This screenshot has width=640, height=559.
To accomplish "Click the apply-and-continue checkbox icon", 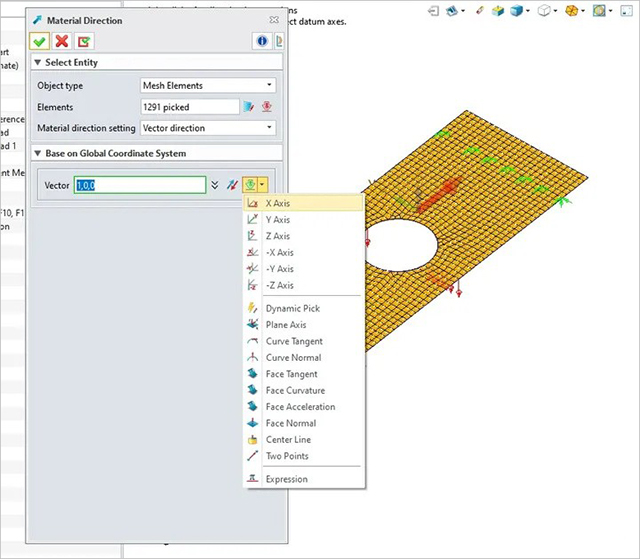I will (x=83, y=41).
